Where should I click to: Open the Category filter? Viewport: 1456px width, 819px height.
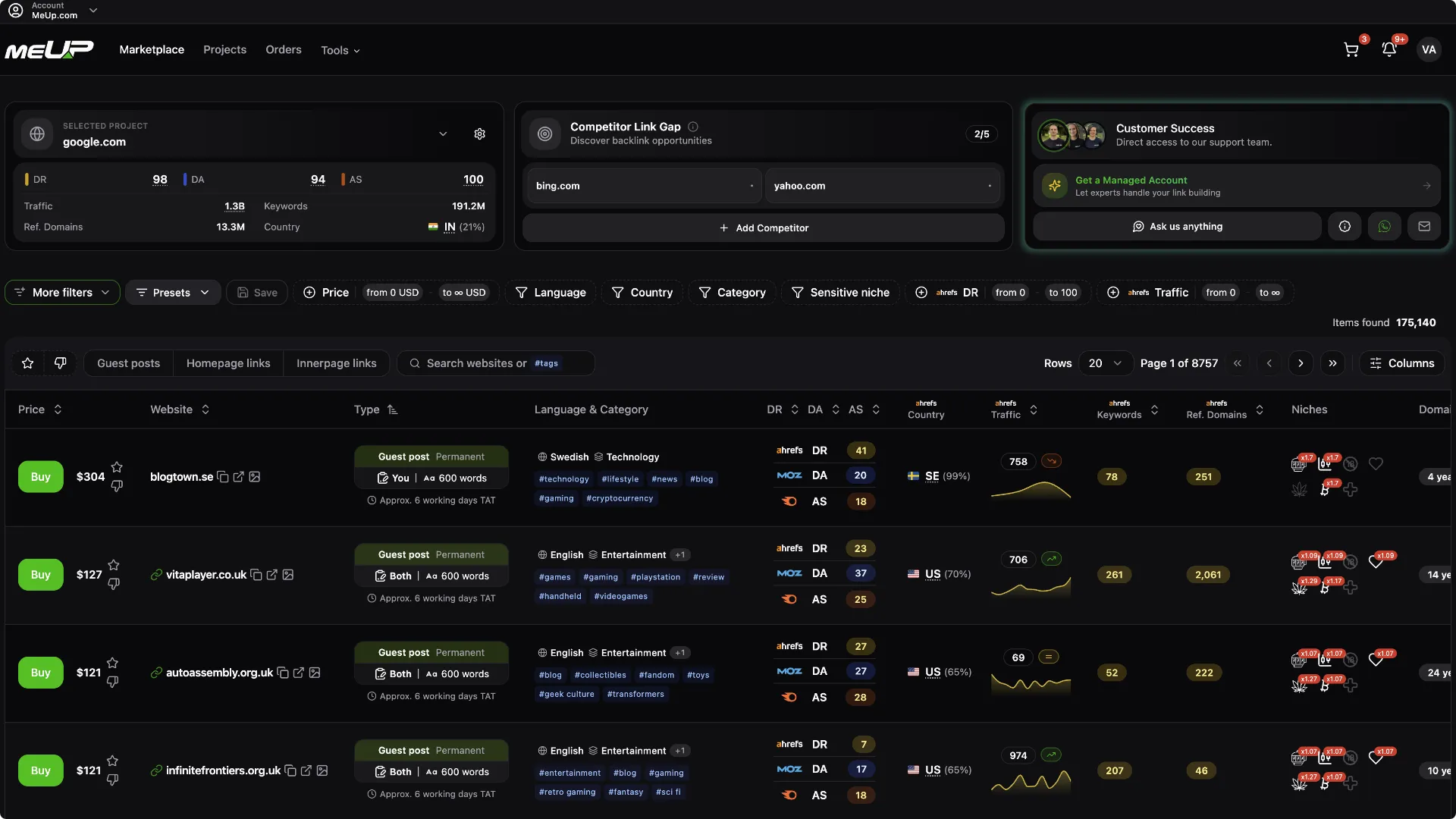[732, 293]
